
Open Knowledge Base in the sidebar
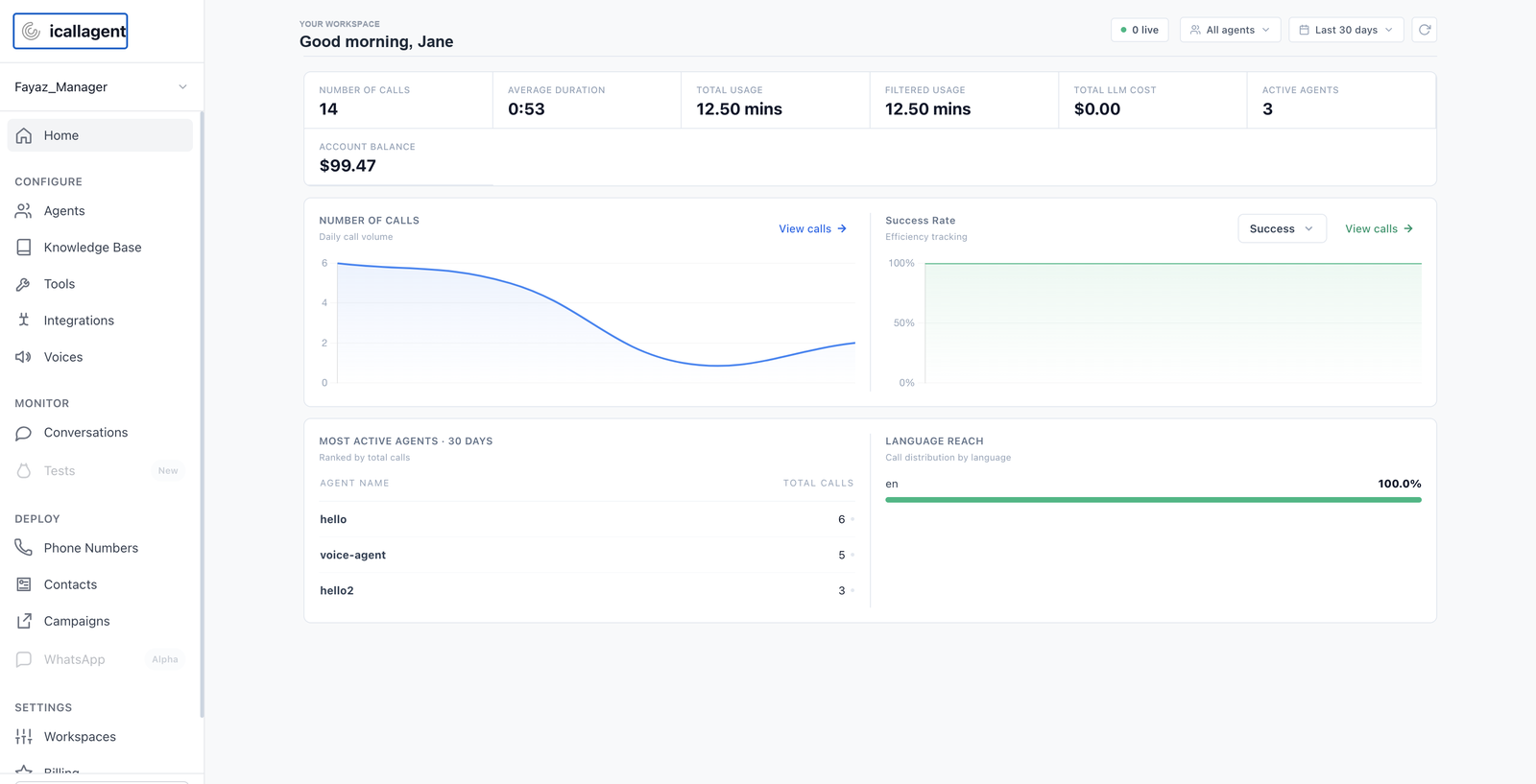click(100, 248)
